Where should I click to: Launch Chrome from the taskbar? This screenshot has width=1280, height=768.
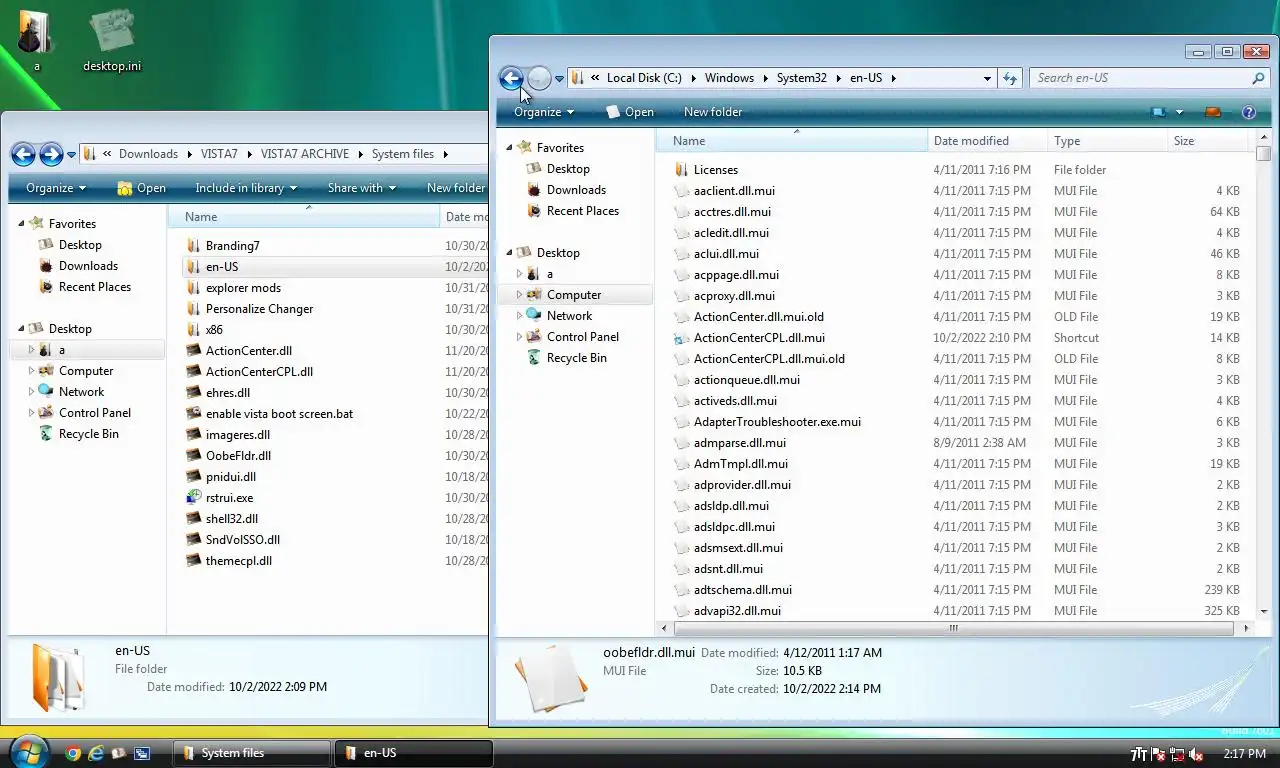coord(73,753)
